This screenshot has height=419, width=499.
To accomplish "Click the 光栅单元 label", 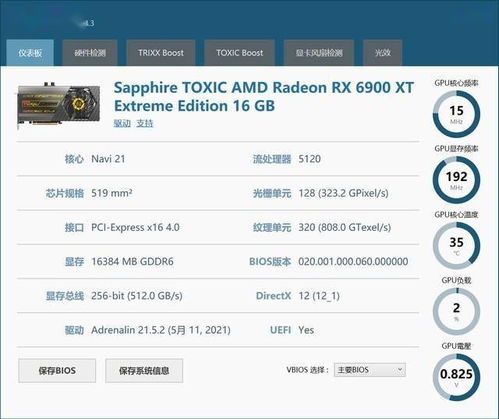I will coord(272,193).
